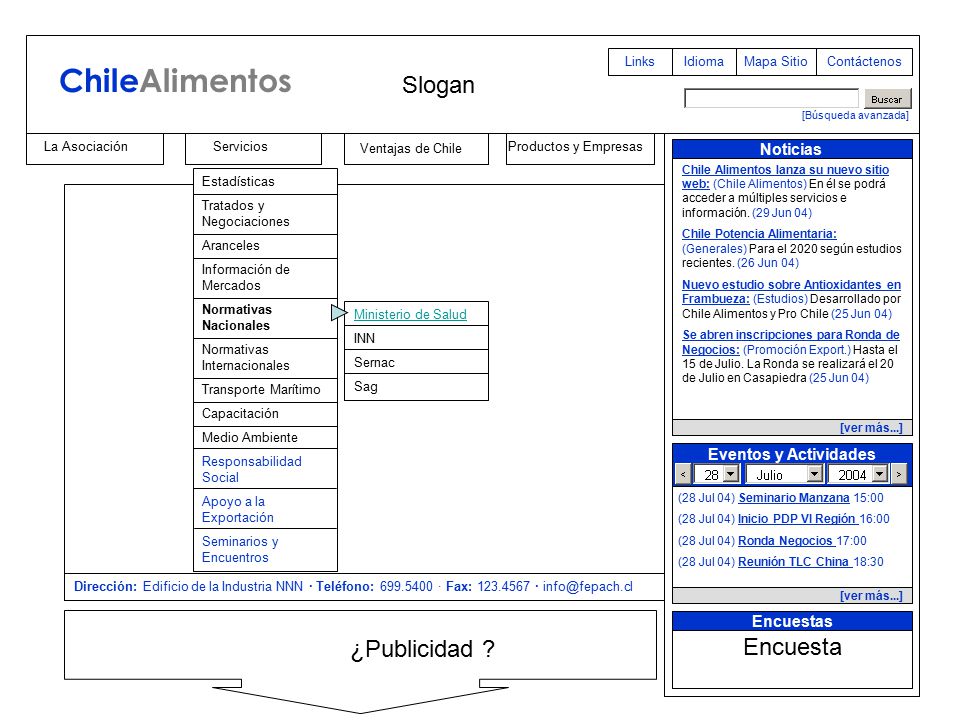This screenshot has width=960, height=720.
Task: Click the arrow beside Normativas Nacionales
Action: 339,313
